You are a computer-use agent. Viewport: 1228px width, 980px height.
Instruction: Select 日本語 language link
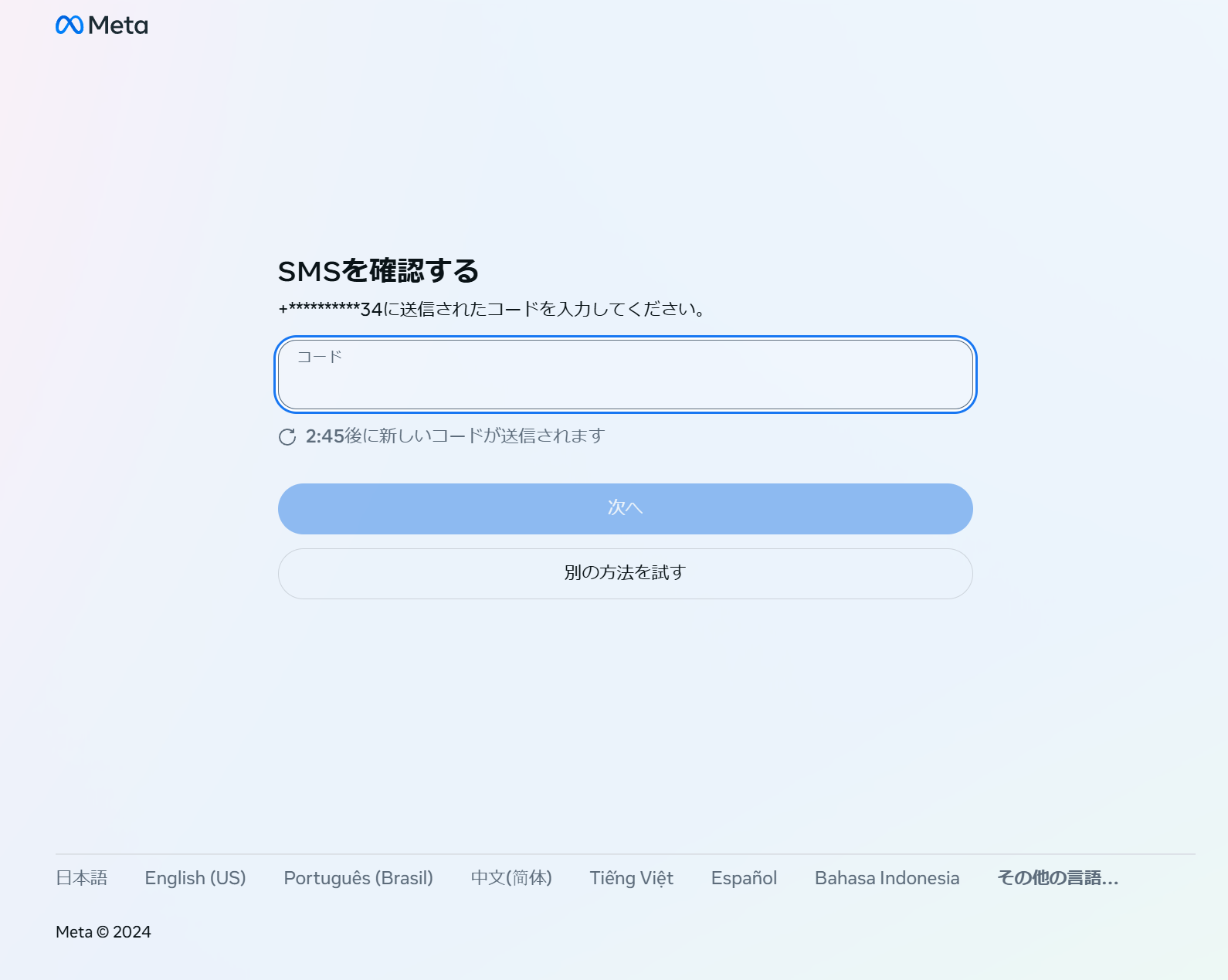[x=81, y=878]
